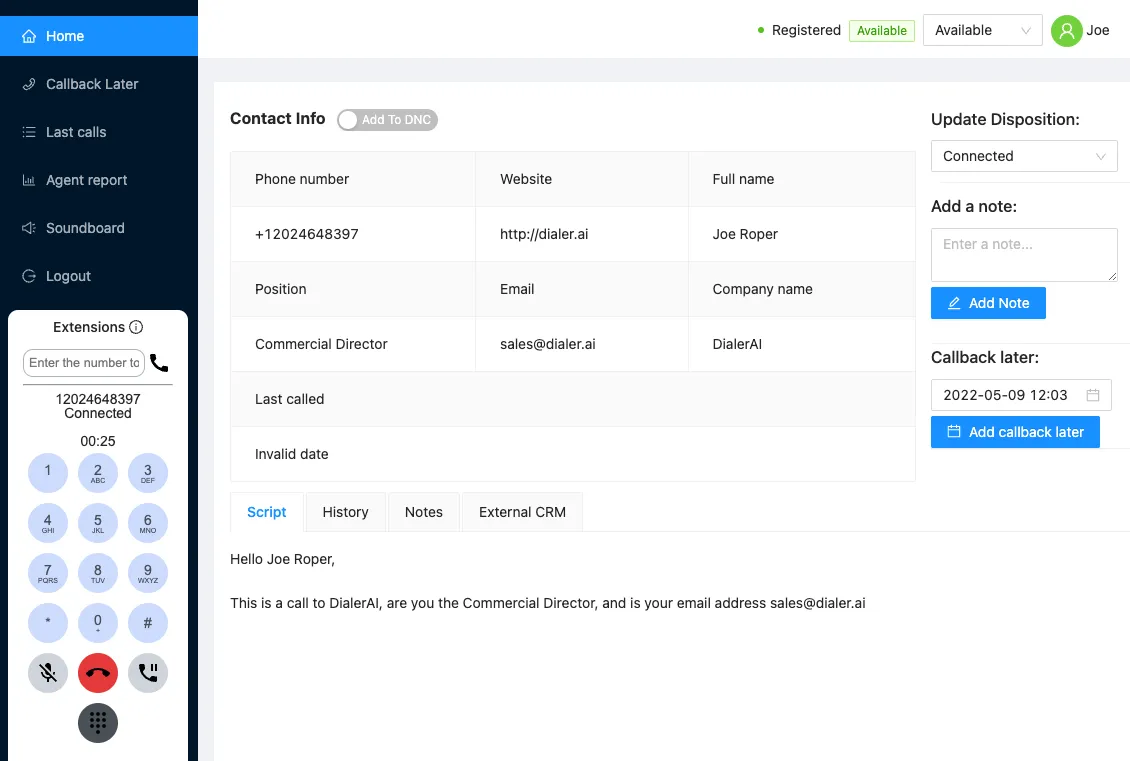Tap the hash key on keypad
Viewport: 1130px width, 761px height.
pyautogui.click(x=148, y=623)
